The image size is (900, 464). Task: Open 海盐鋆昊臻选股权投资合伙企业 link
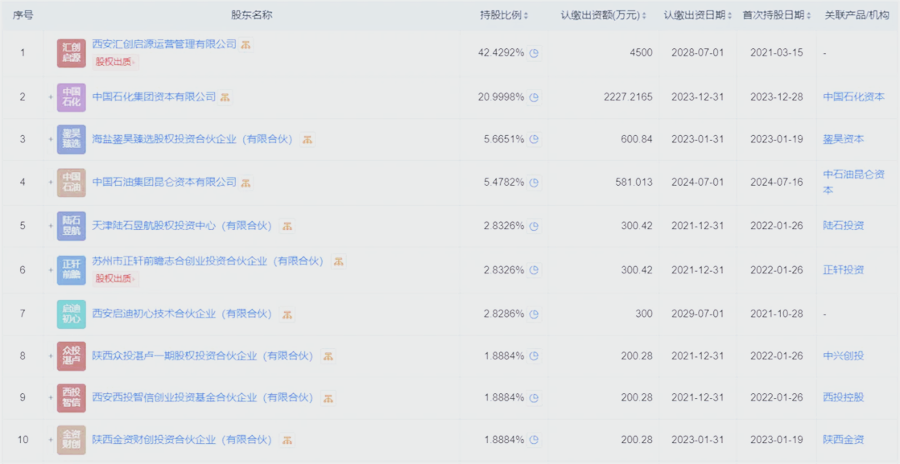(193, 140)
